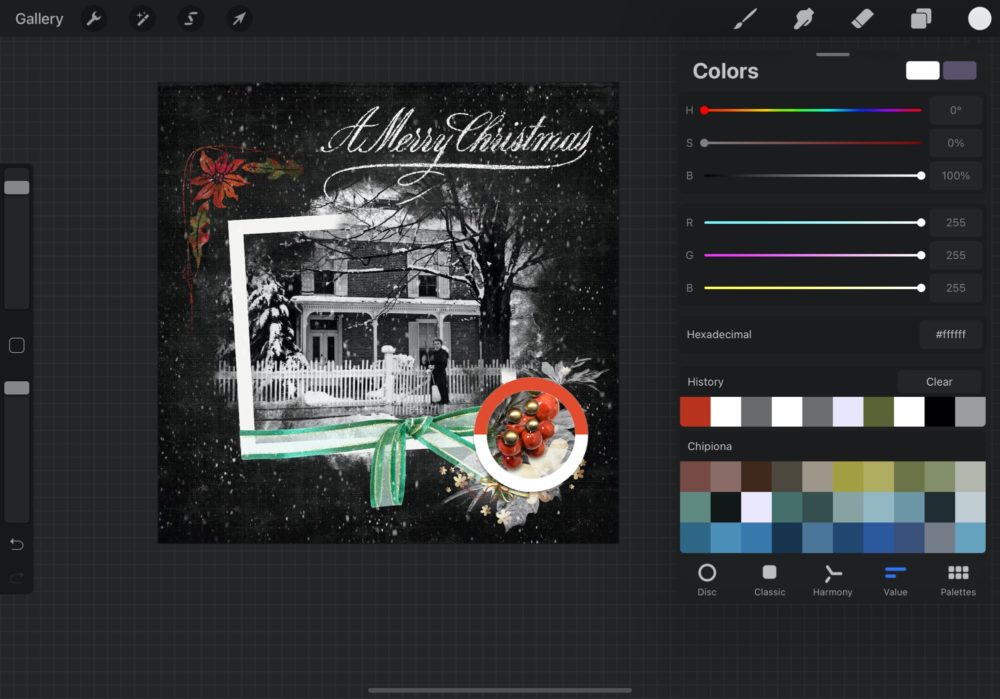Click the Blue channel slider
The height and width of the screenshot is (699, 1000).
pyautogui.click(x=812, y=288)
